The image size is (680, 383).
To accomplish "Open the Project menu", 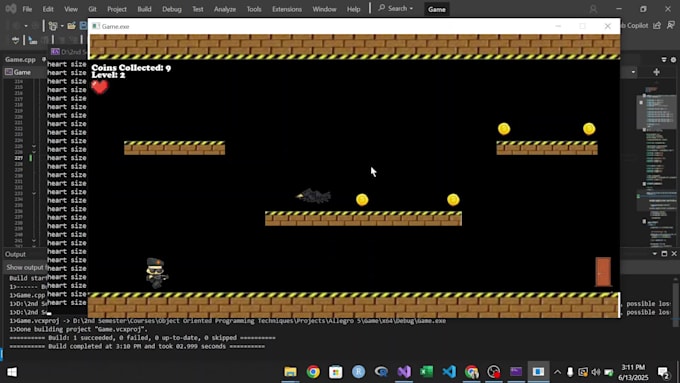I will point(117,9).
